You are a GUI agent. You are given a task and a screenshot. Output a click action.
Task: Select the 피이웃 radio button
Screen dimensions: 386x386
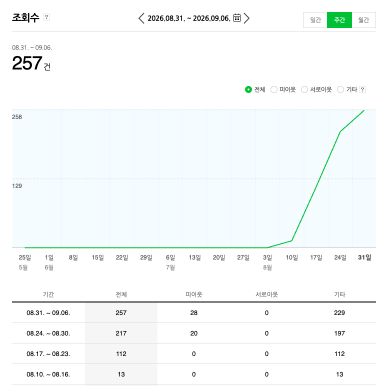click(x=274, y=89)
